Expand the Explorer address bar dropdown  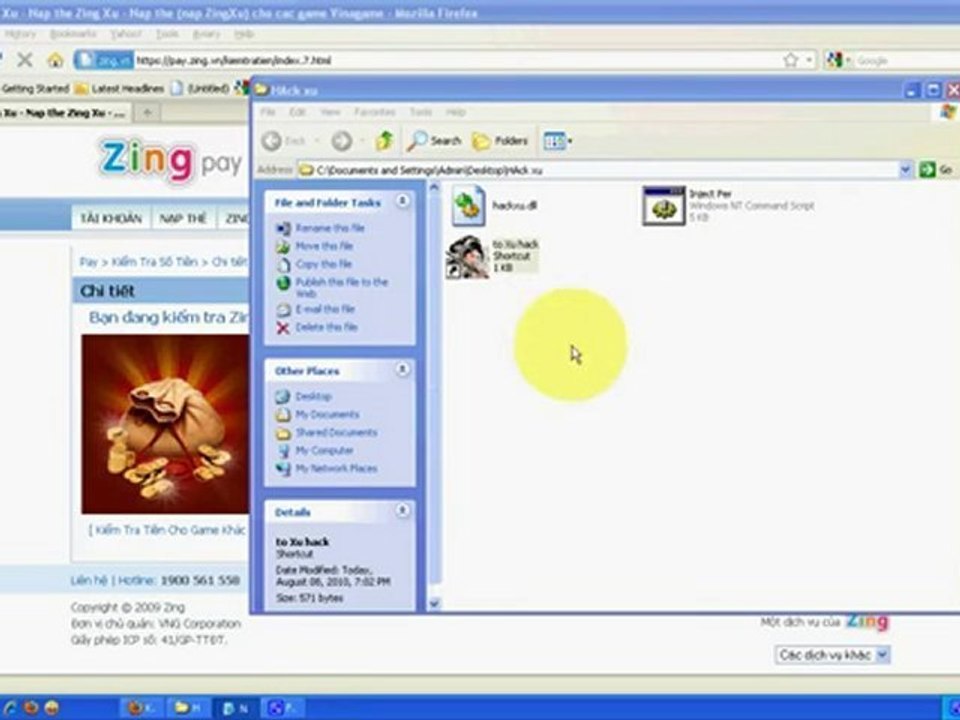coord(906,170)
